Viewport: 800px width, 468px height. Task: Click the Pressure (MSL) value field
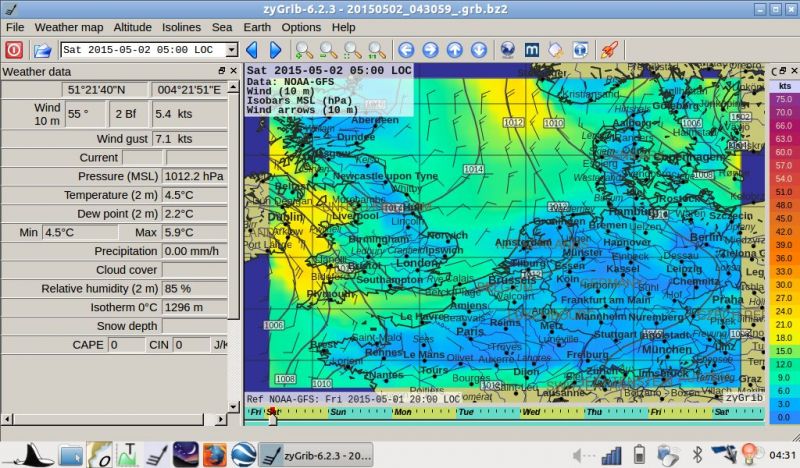click(194, 176)
